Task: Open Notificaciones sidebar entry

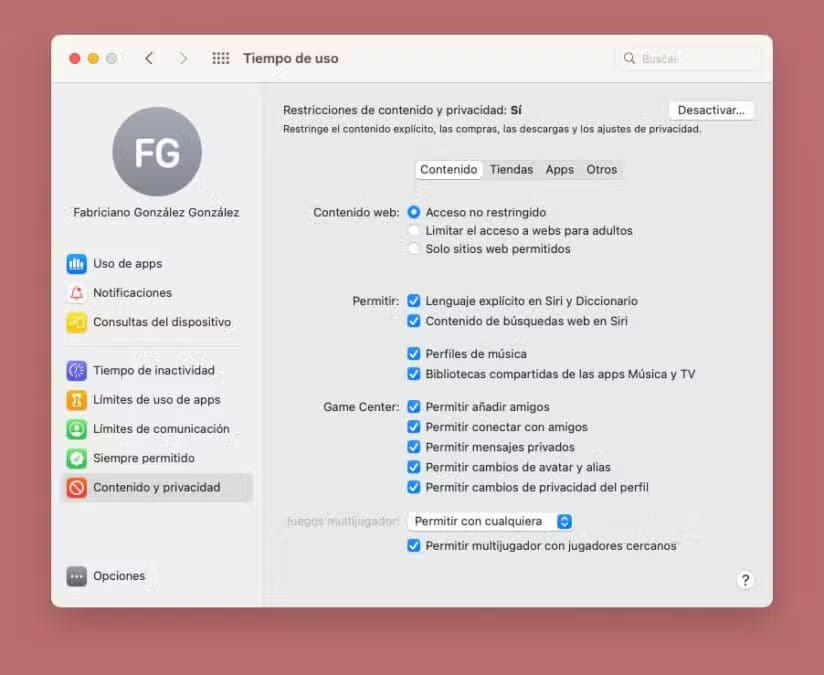Action: pos(157,293)
